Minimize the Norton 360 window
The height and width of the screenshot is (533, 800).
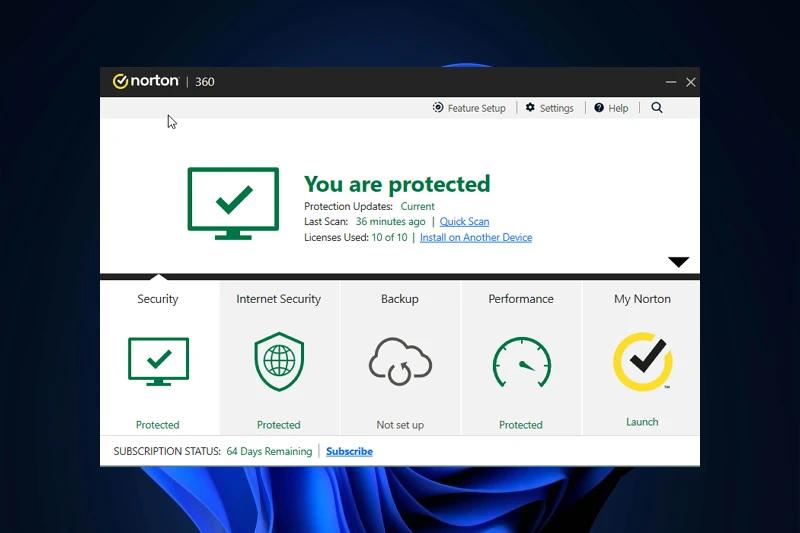671,82
